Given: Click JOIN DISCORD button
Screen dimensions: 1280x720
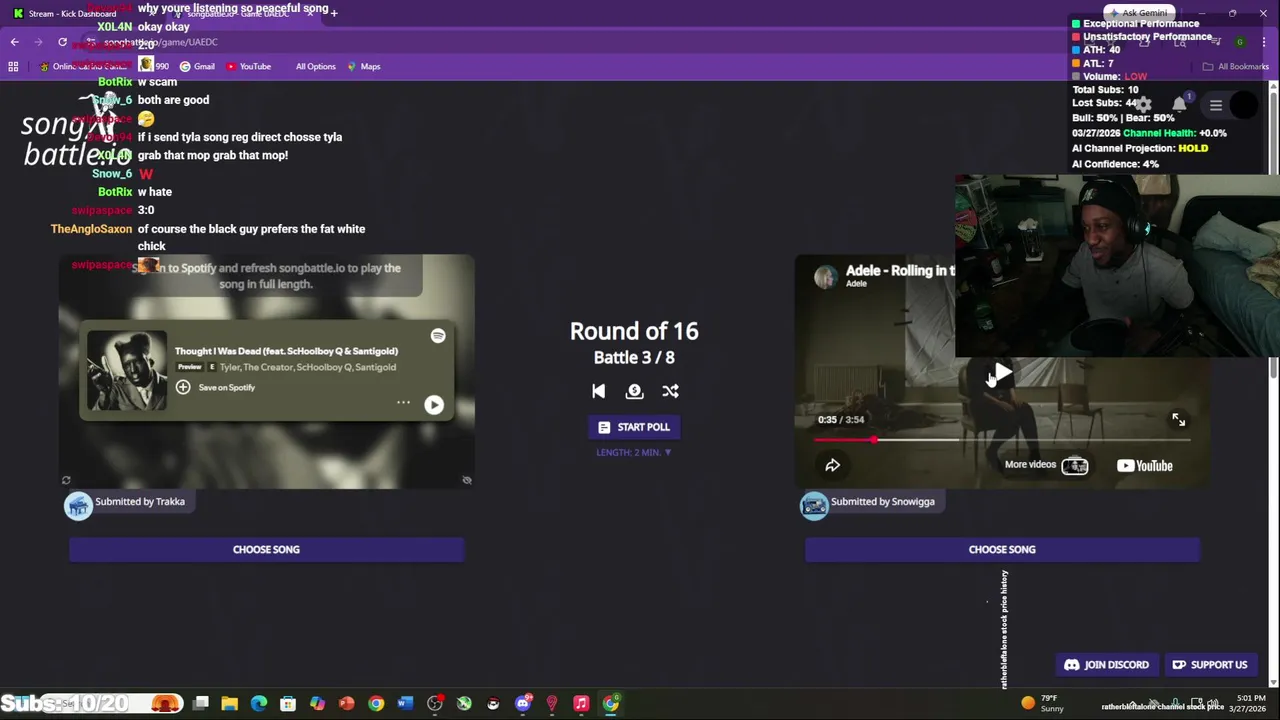Looking at the screenshot, I should coord(1106,665).
